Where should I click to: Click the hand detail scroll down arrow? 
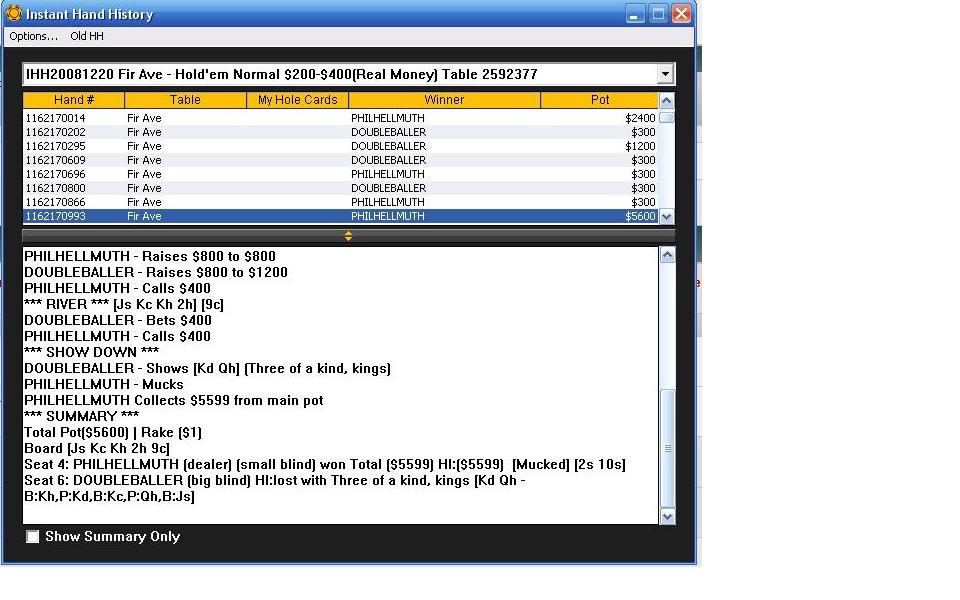click(x=667, y=516)
